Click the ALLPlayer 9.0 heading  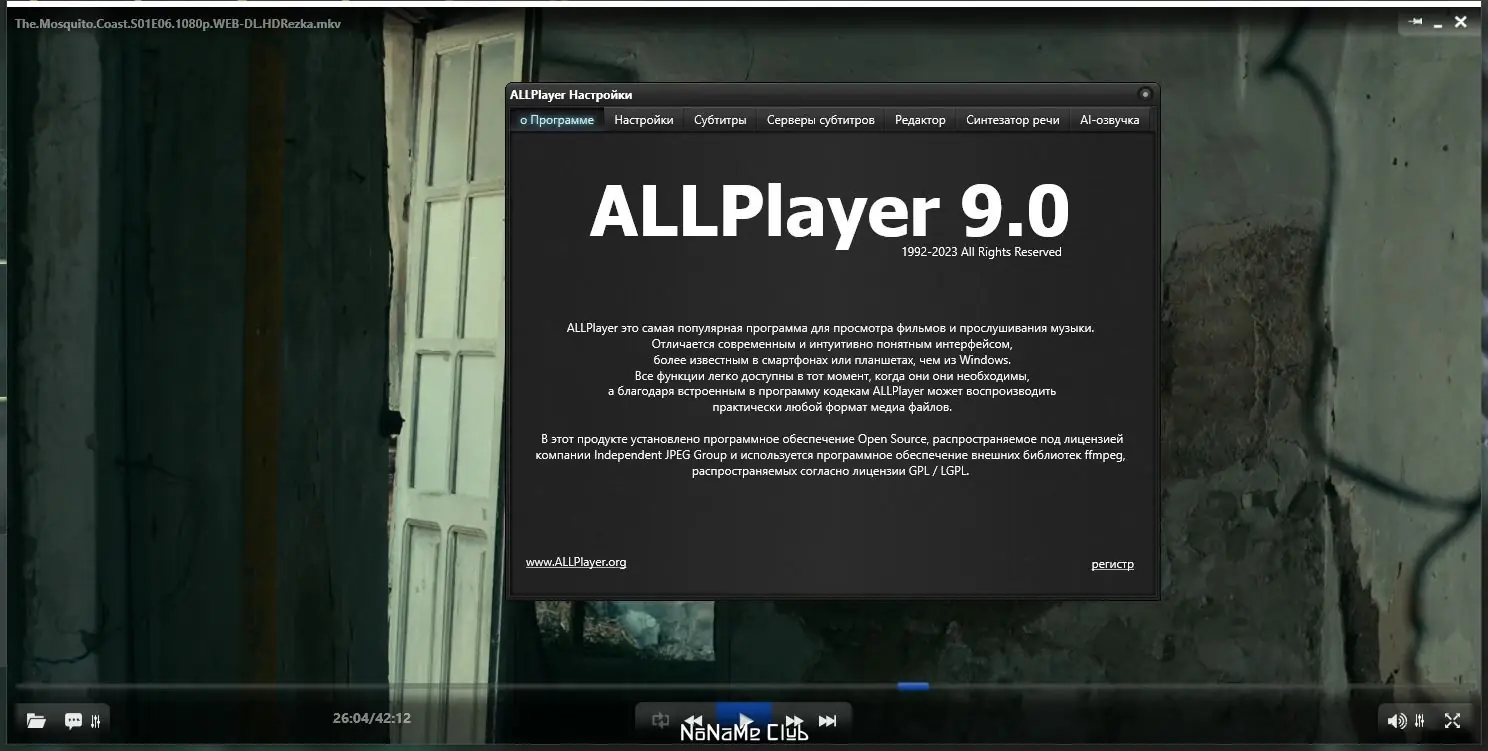point(829,212)
